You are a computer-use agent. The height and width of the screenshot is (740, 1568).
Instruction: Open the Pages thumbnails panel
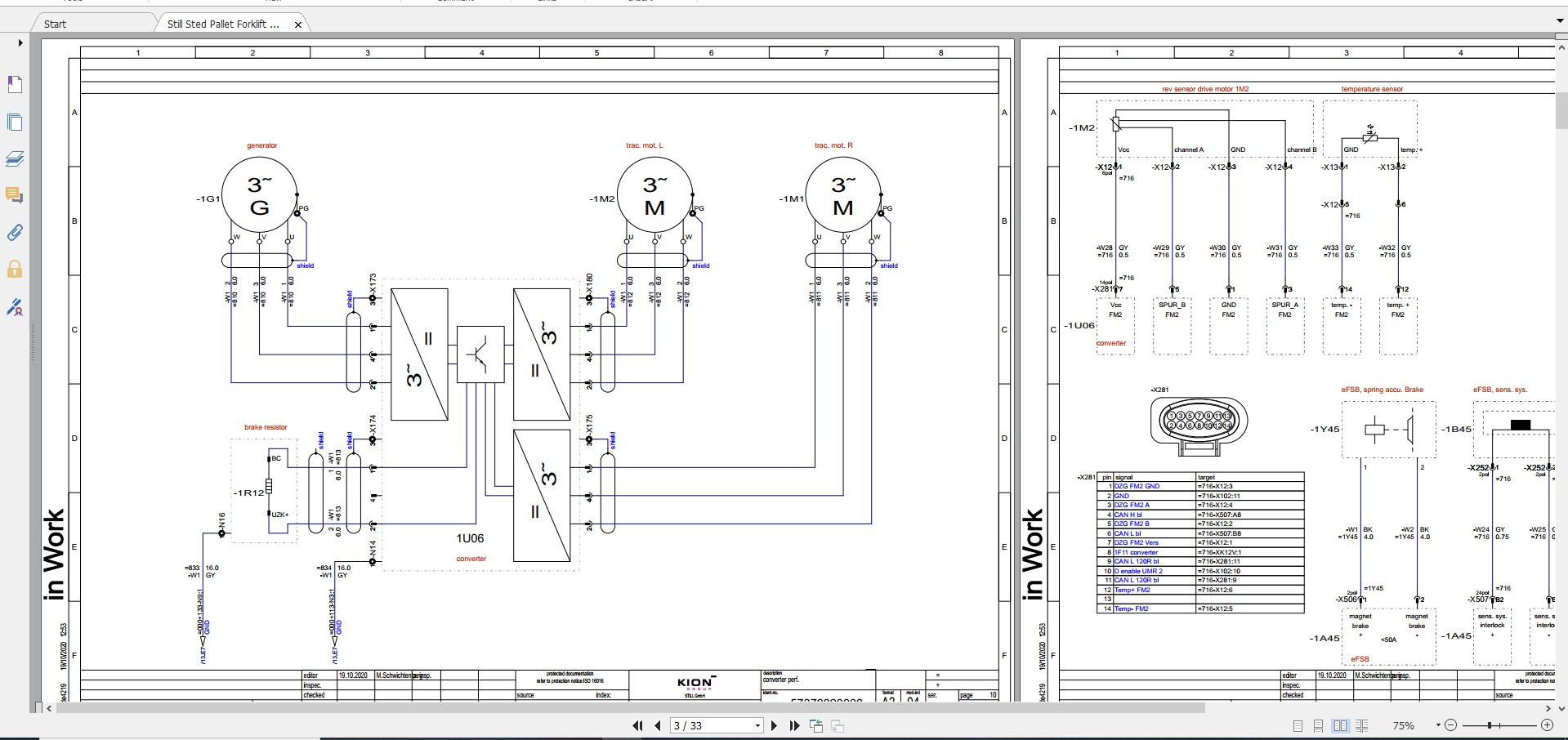tap(14, 122)
